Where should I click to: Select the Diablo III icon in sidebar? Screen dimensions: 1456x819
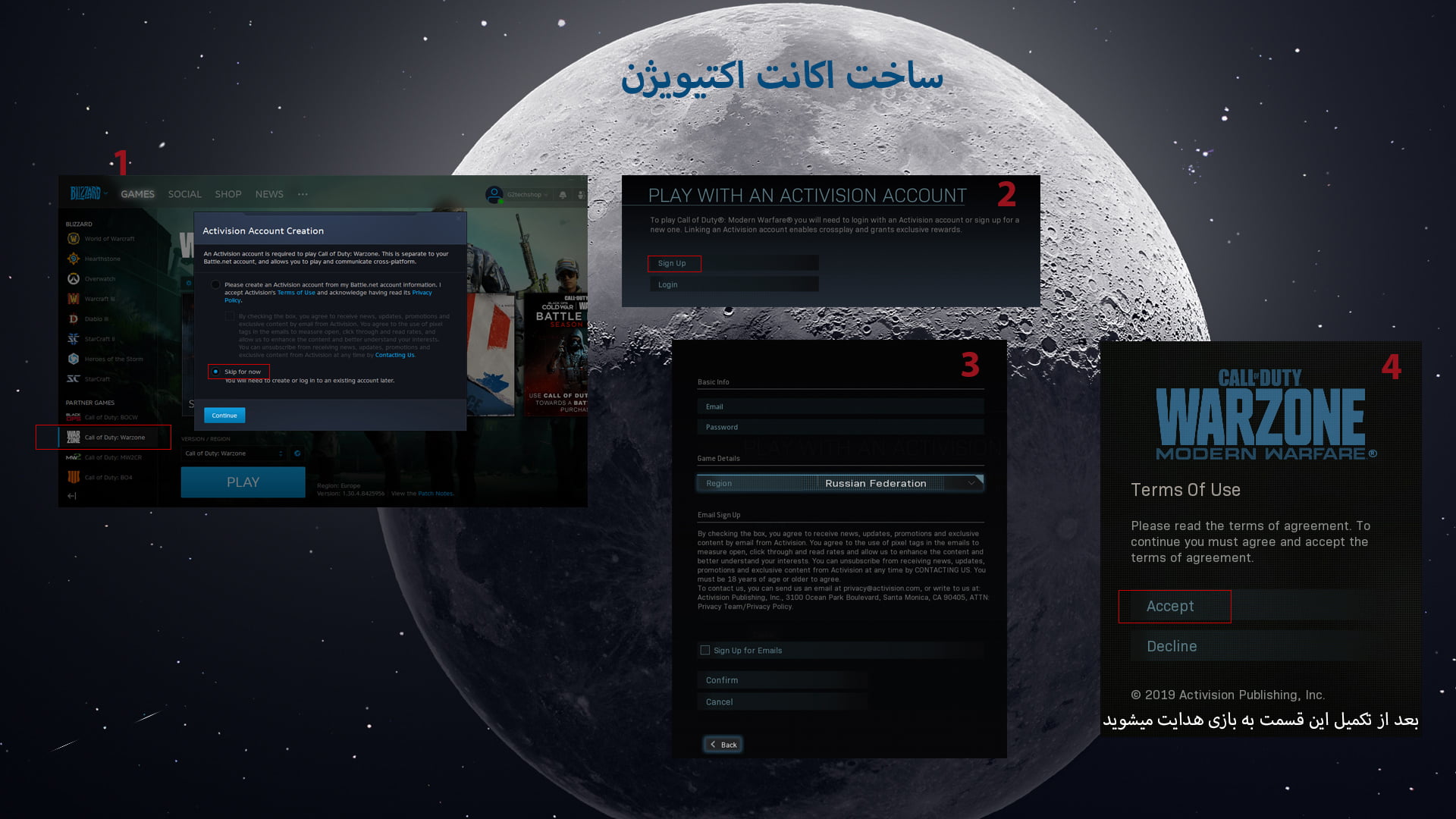tap(74, 318)
